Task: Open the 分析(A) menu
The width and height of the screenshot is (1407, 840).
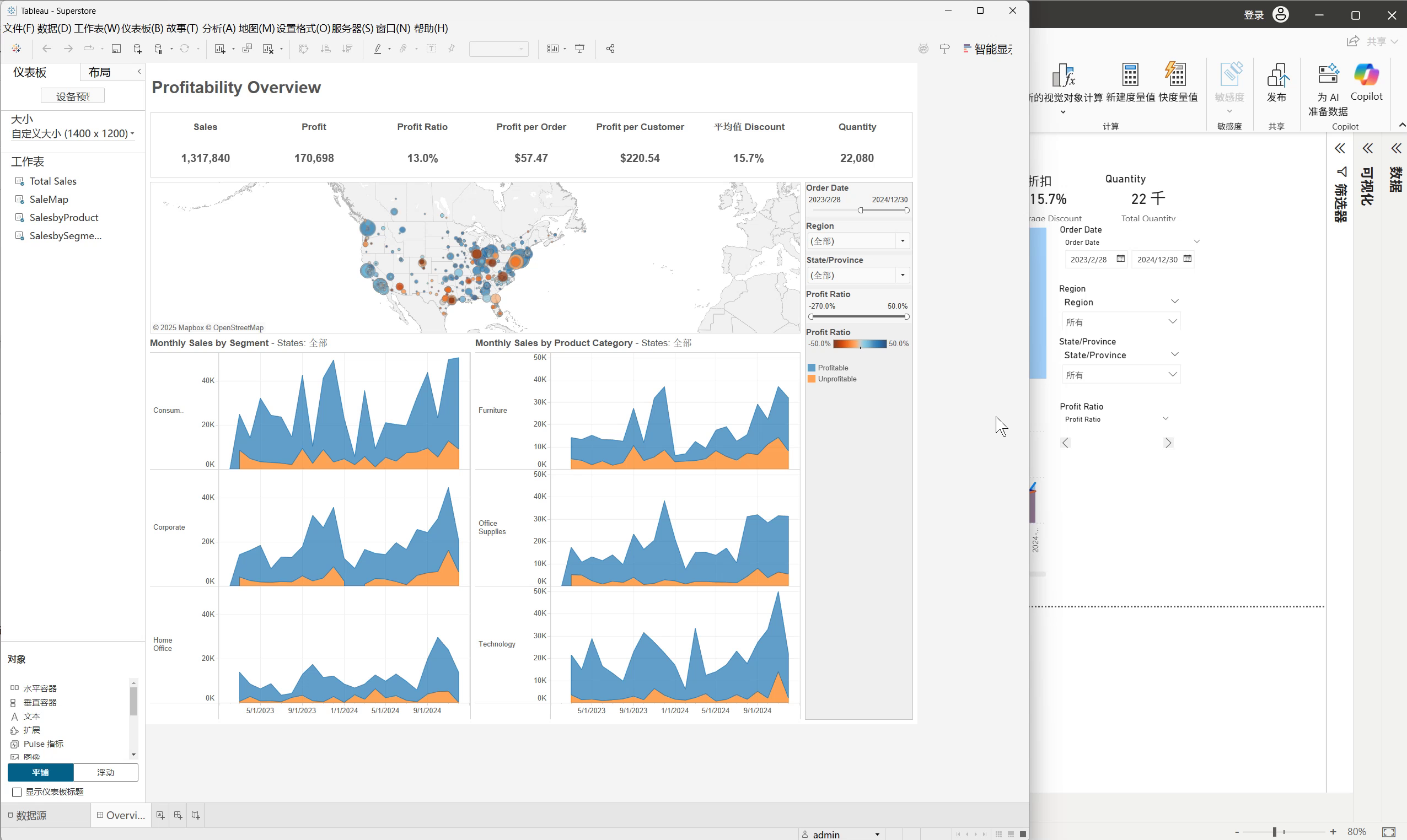Action: [x=218, y=28]
